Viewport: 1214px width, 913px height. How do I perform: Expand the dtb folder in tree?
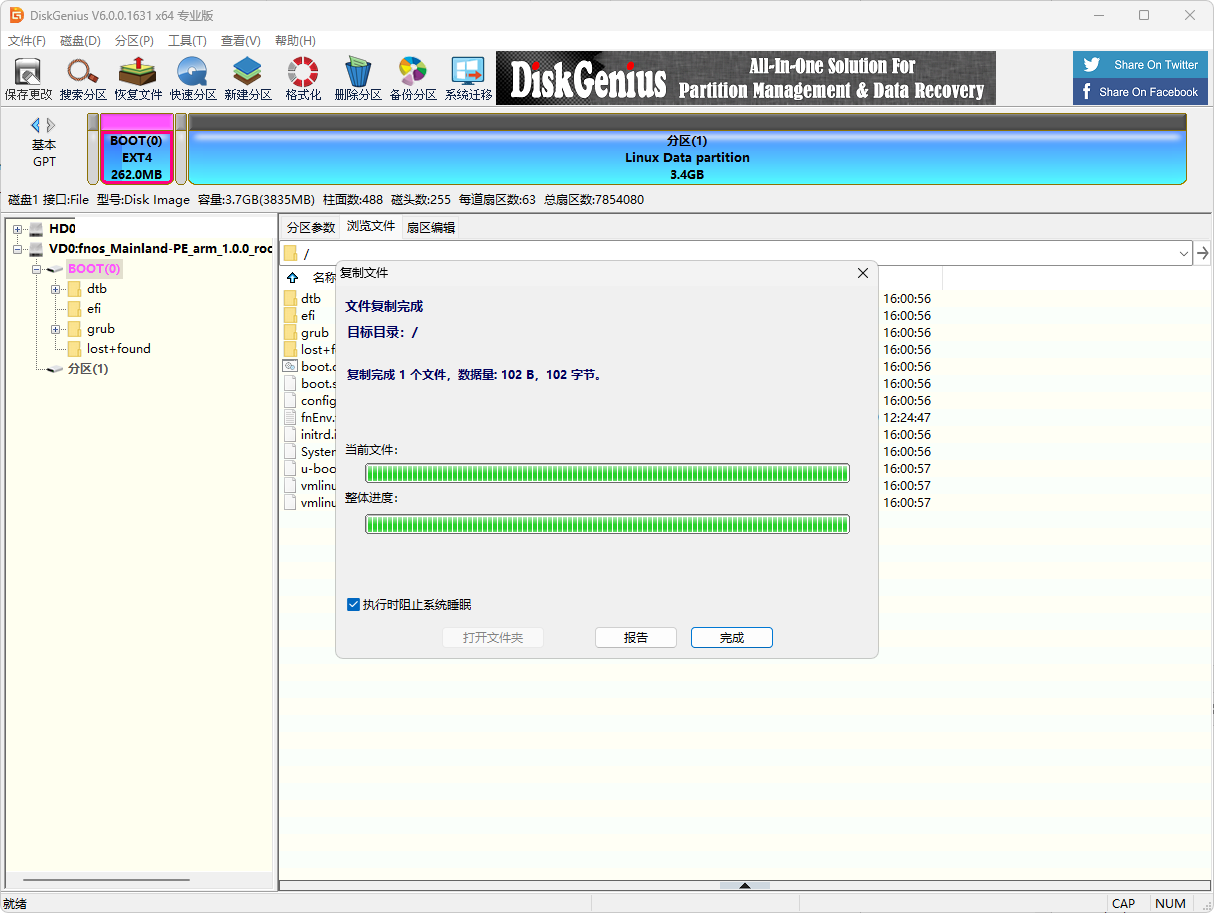[x=56, y=289]
